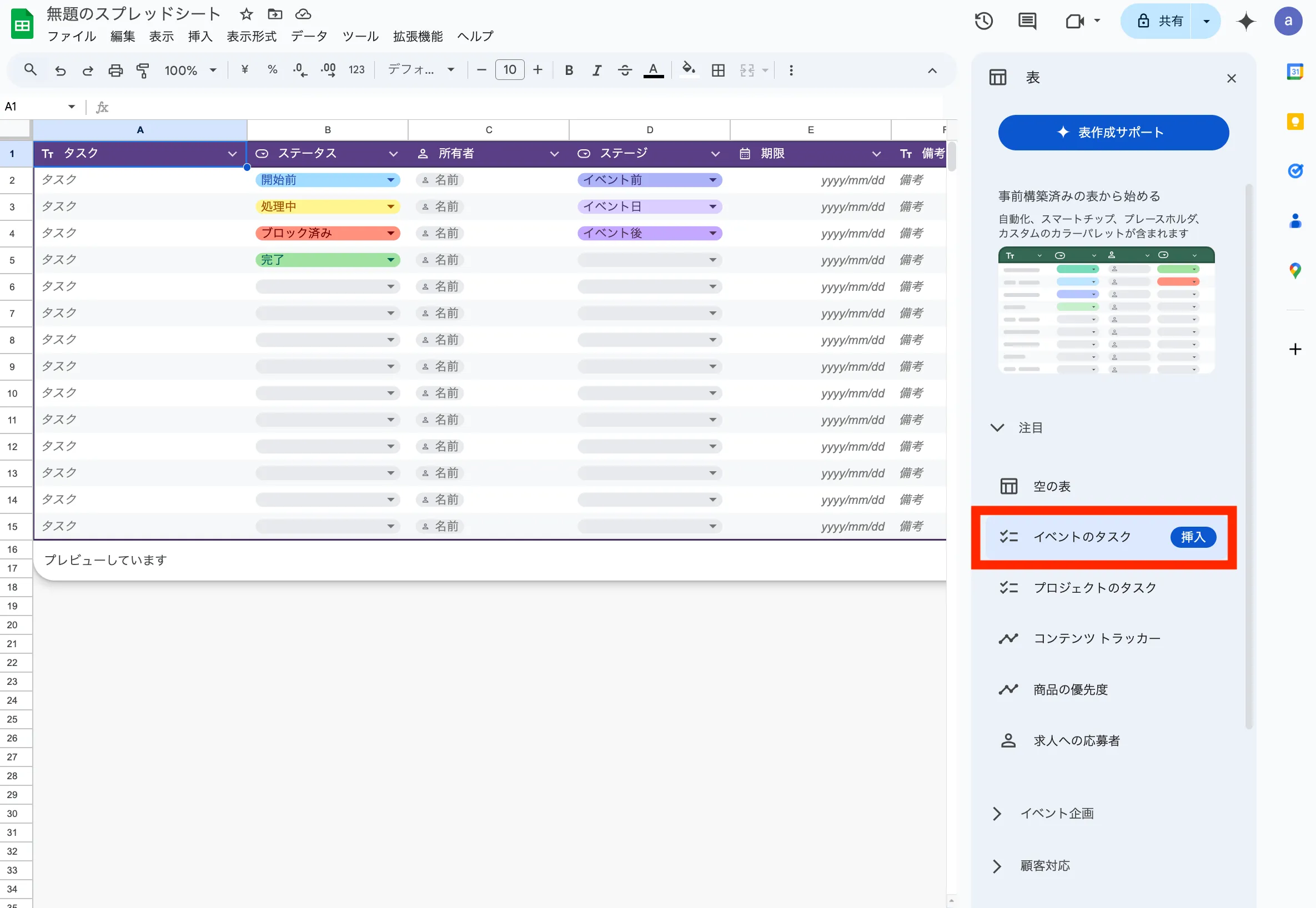Image resolution: width=1316 pixels, height=908 pixels.
Task: Open version history clock icon
Action: coord(983,21)
